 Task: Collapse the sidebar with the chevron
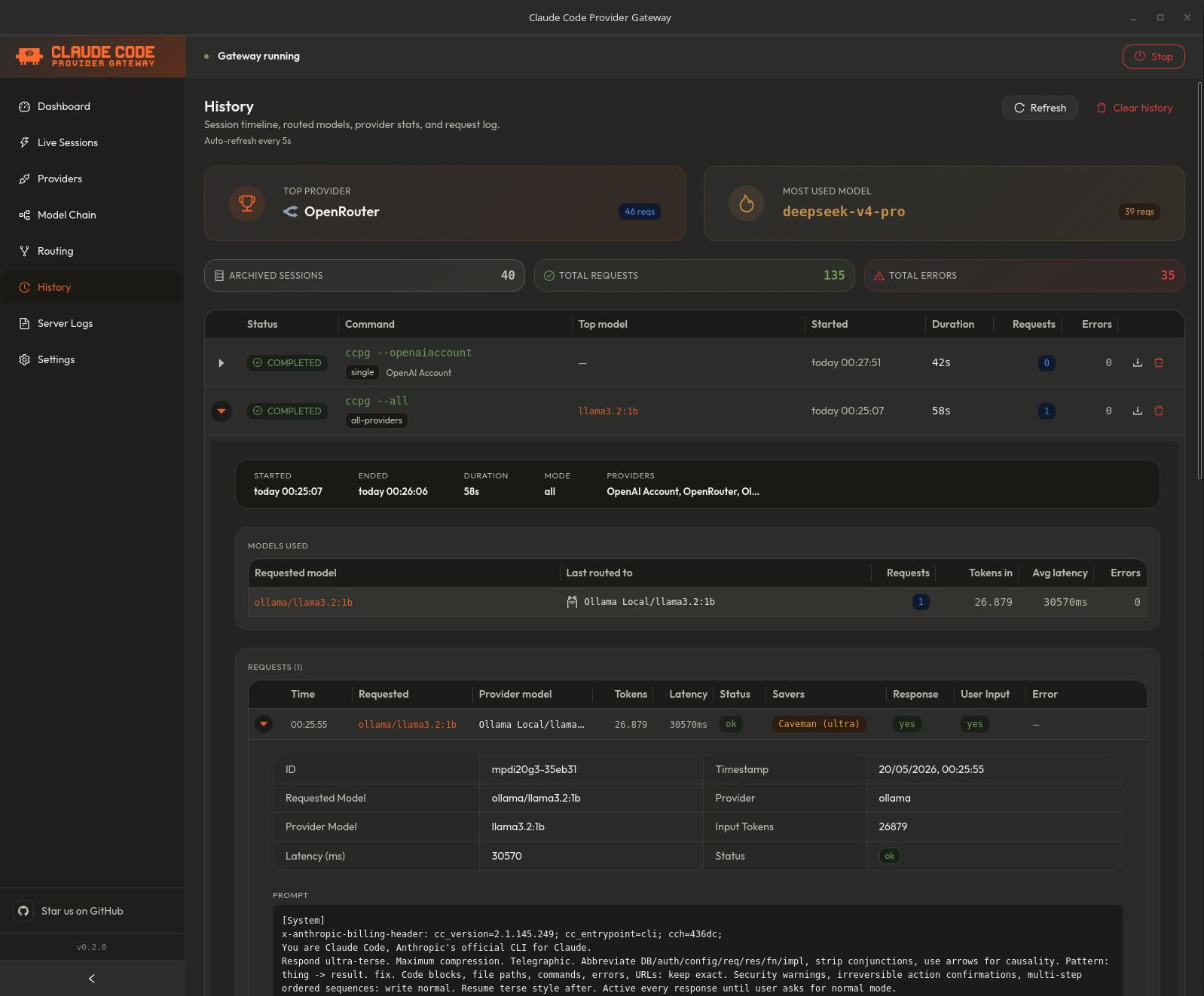point(92,979)
